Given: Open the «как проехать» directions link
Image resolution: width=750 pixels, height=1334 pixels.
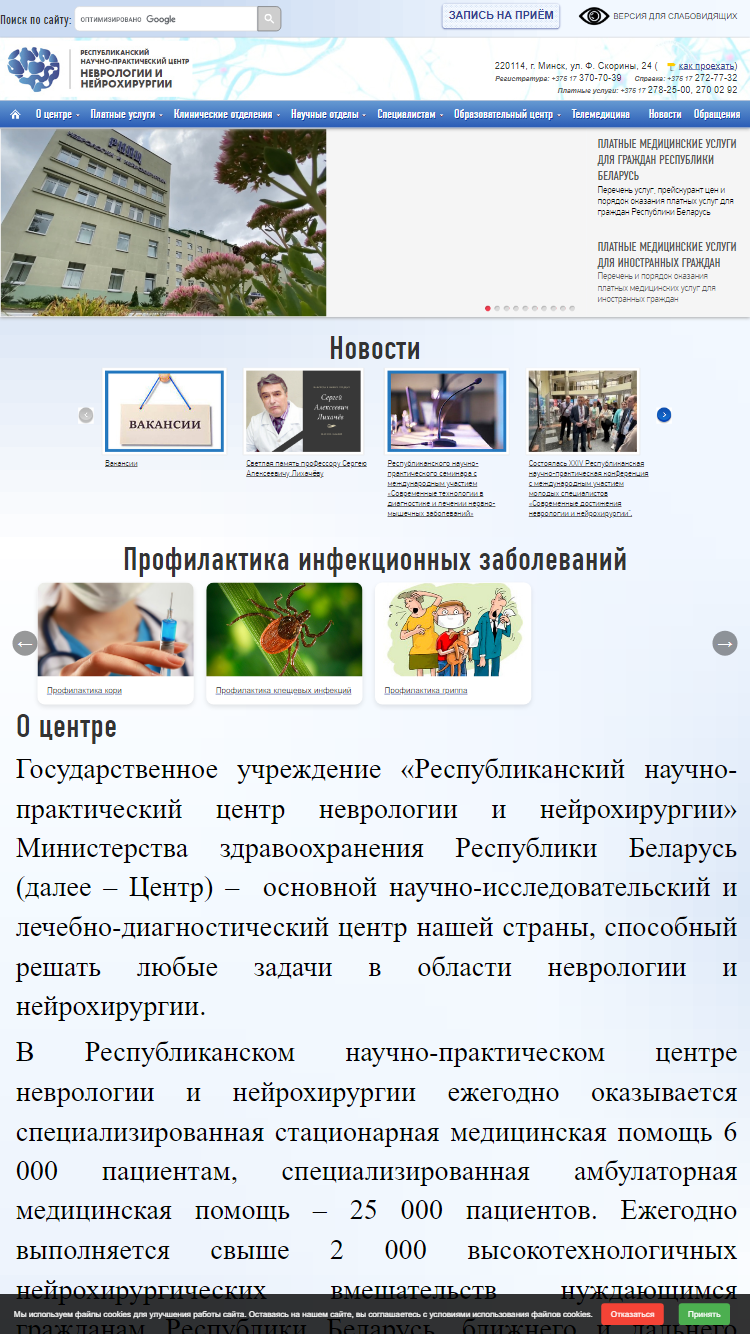Looking at the screenshot, I should pyautogui.click(x=707, y=66).
